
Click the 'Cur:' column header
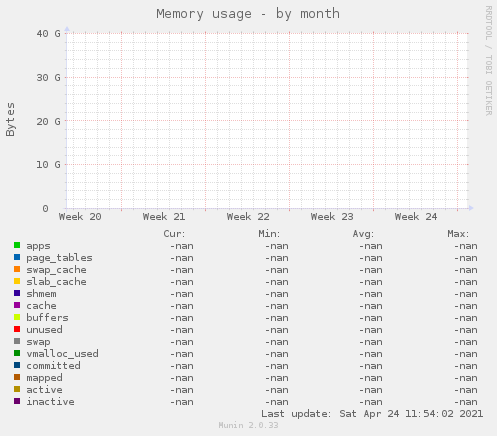tap(174, 234)
